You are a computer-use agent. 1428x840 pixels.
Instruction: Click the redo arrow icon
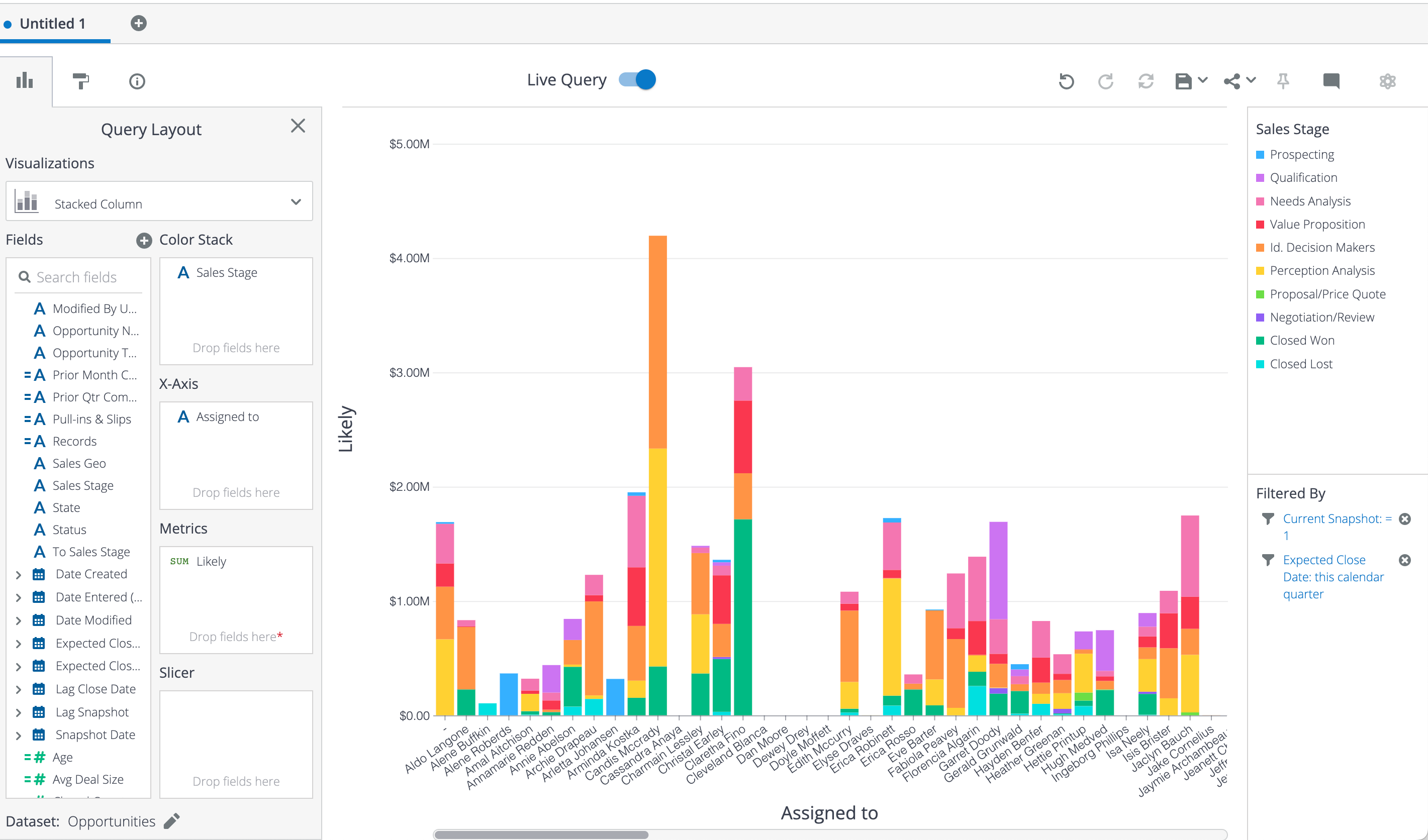point(1106,81)
